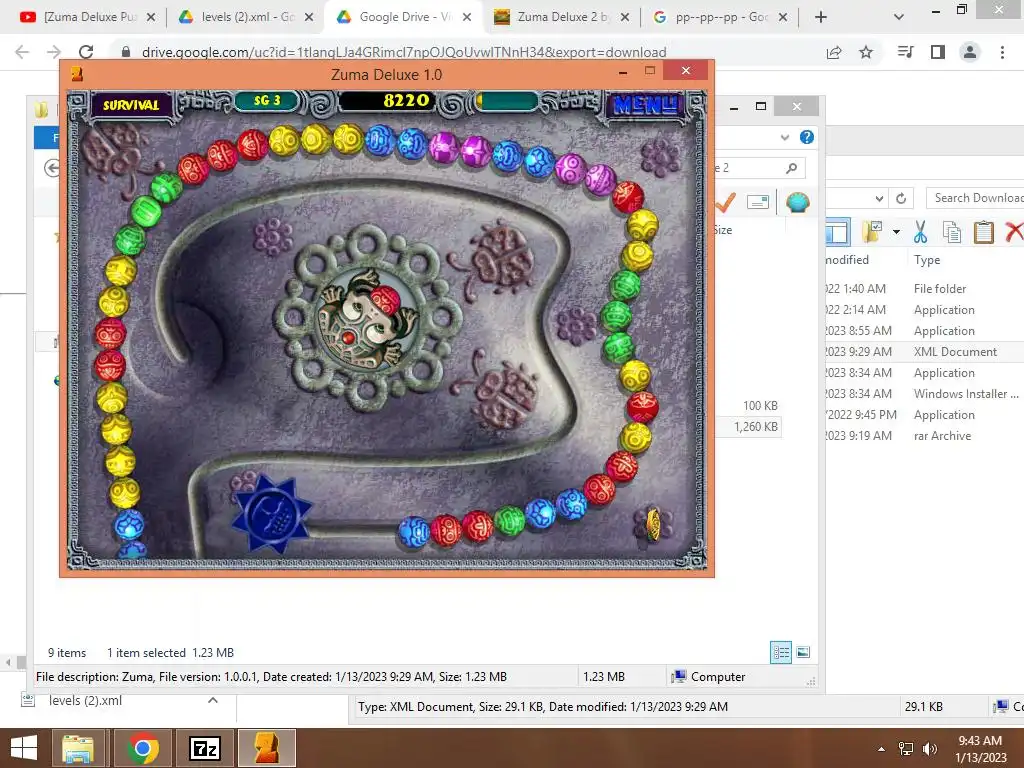Image resolution: width=1024 pixels, height=768 pixels.
Task: Open Chrome three-dot menu
Action: click(x=1002, y=52)
